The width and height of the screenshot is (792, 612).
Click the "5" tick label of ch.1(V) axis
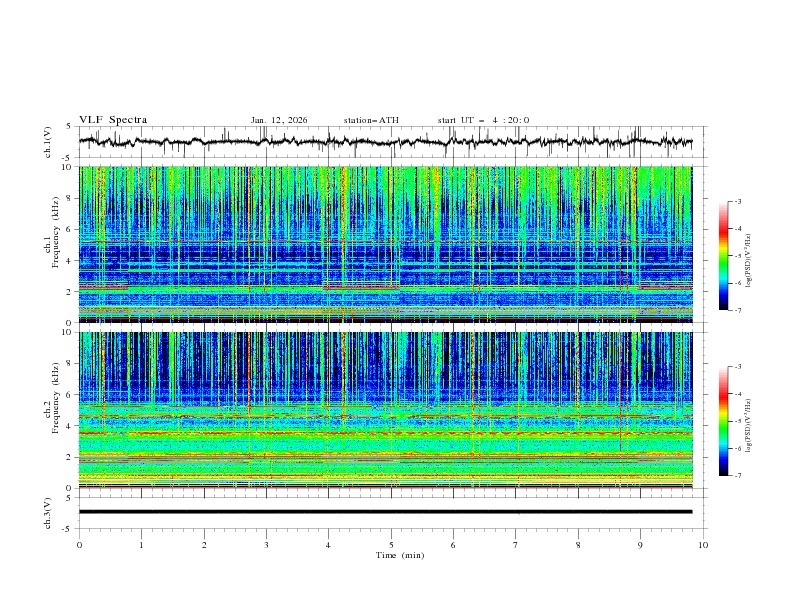point(71,126)
